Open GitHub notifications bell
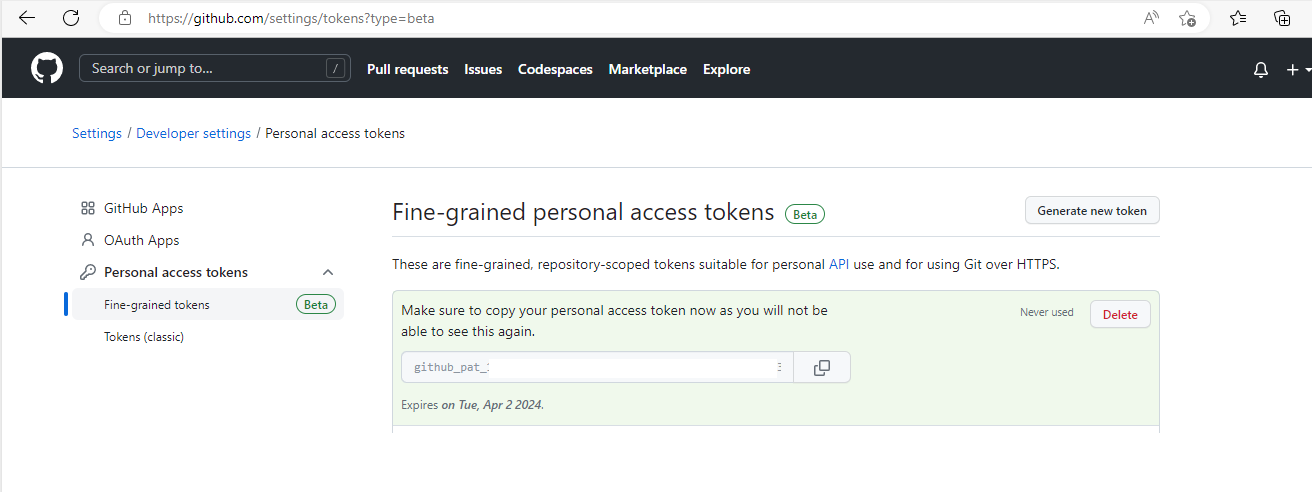Viewport: 1312px width, 492px height. coord(1261,69)
